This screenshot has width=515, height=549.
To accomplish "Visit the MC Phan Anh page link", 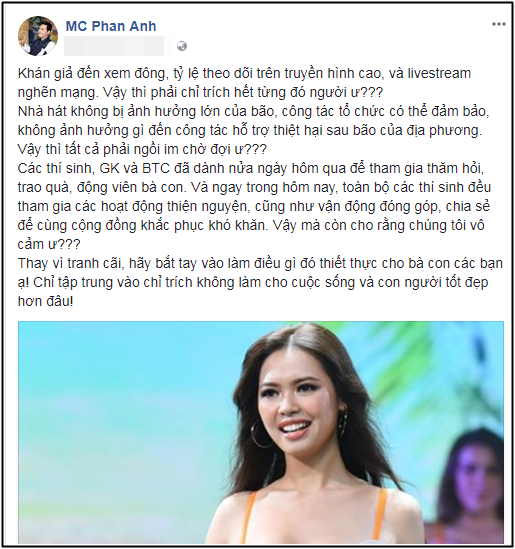I will point(111,26).
